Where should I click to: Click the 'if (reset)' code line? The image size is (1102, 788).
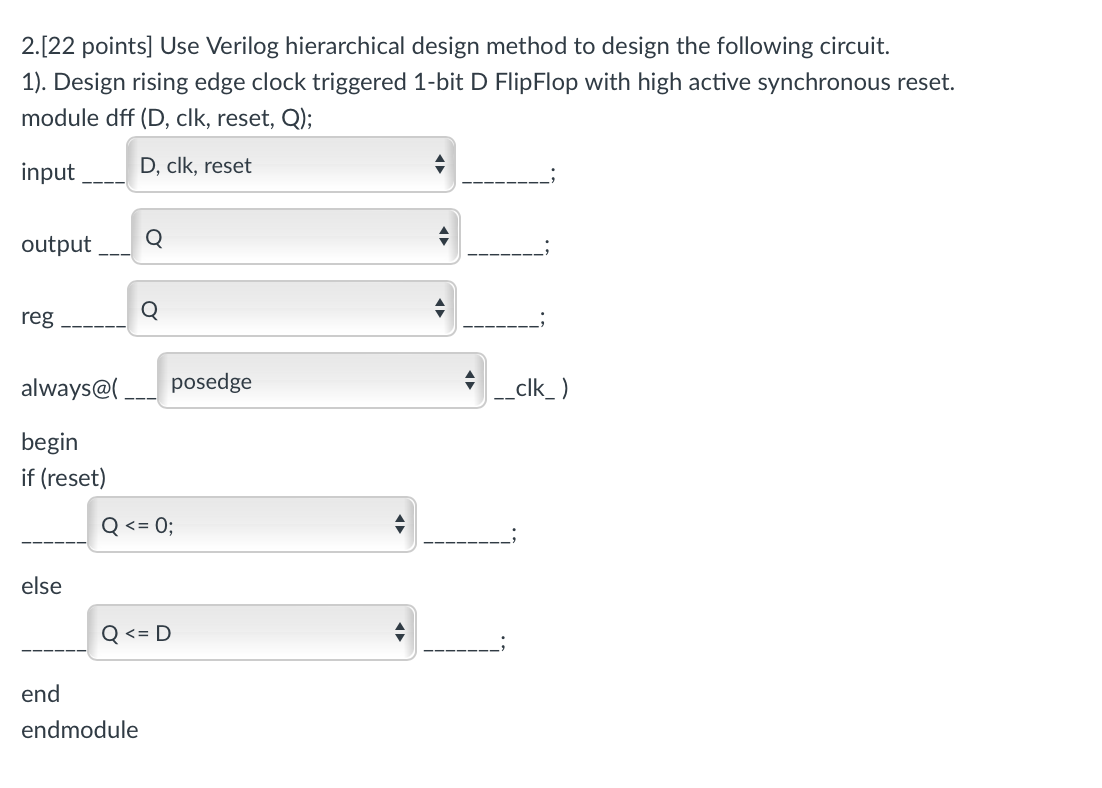pyautogui.click(x=64, y=478)
